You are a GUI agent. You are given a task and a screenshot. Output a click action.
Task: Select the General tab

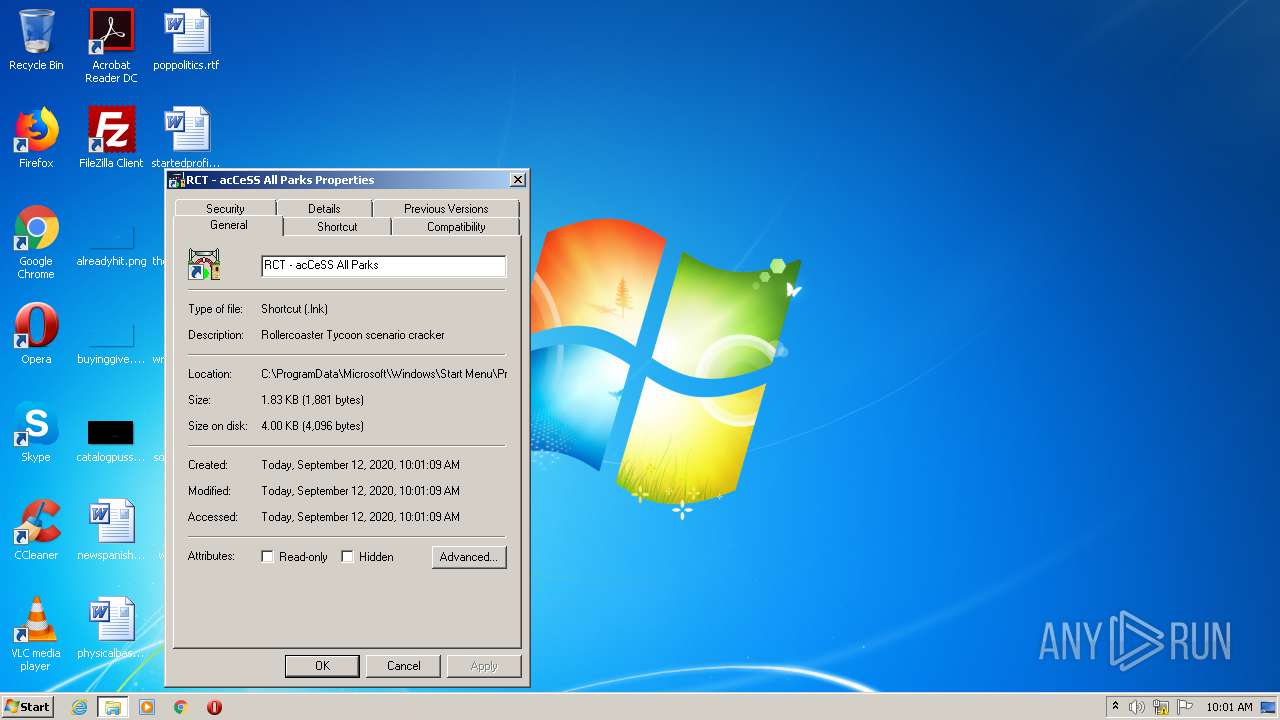coord(228,226)
